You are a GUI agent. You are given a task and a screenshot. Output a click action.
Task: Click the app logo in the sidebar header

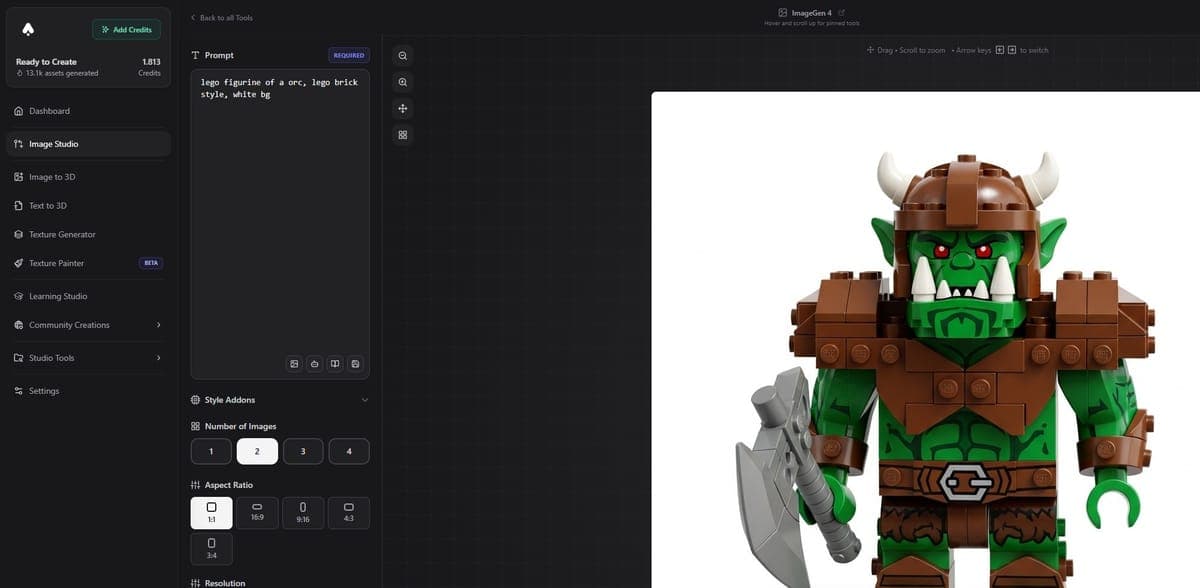[x=28, y=29]
